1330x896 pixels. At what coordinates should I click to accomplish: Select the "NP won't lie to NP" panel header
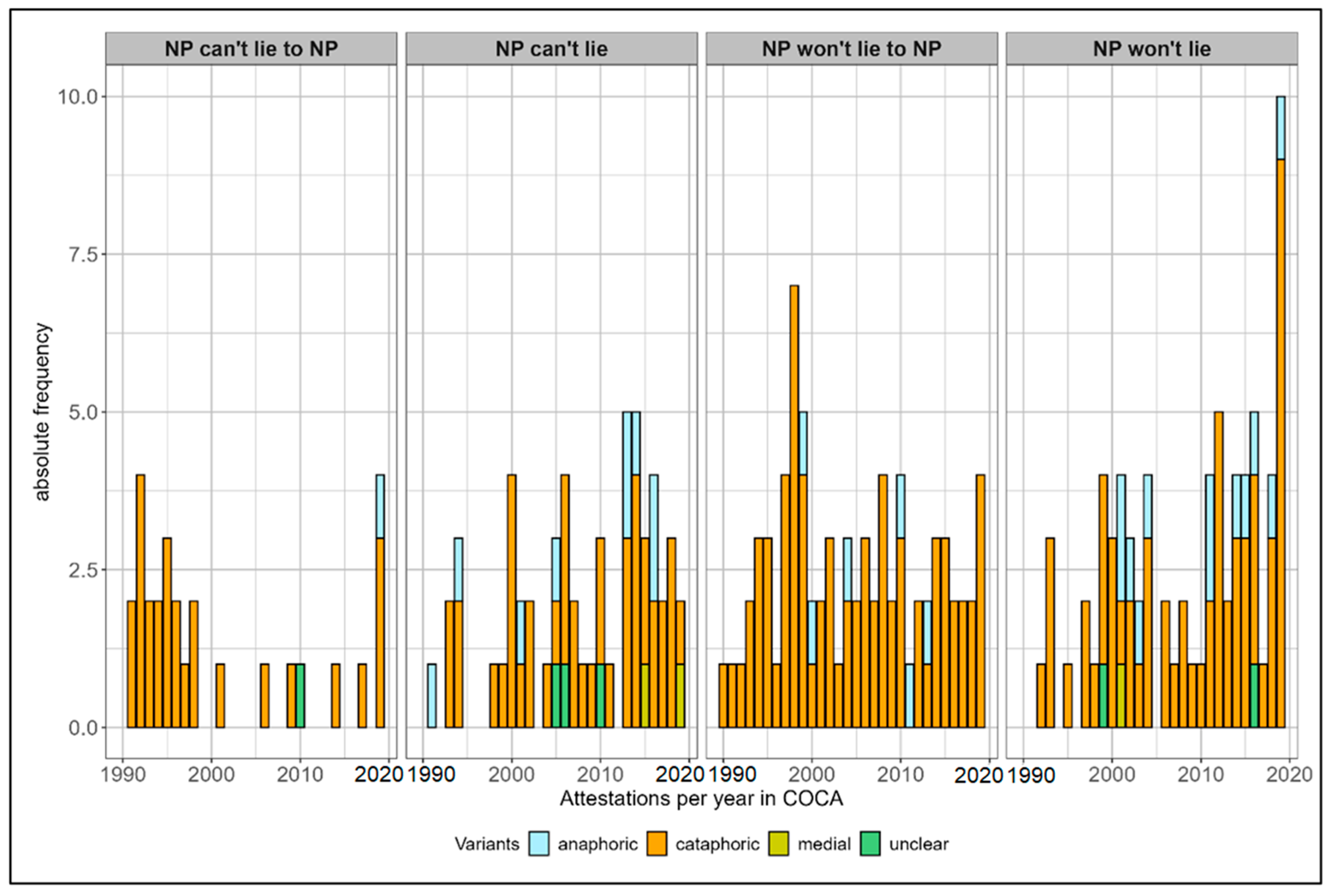(851, 49)
